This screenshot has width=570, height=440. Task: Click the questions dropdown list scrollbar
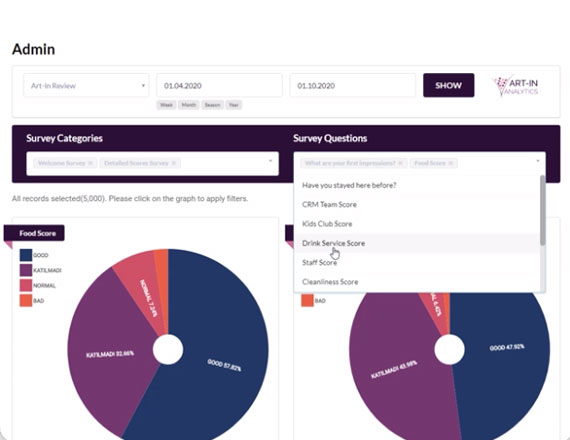(543, 210)
